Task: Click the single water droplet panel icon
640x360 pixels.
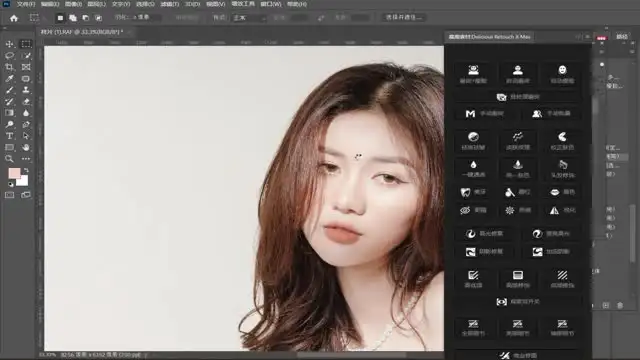Action: [x=473, y=164]
